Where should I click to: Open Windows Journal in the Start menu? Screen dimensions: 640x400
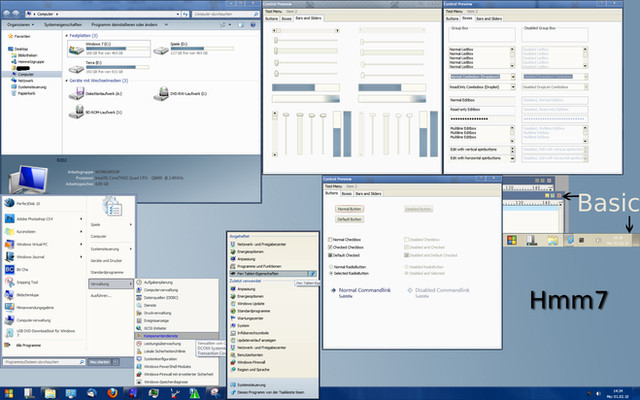pyautogui.click(x=42, y=257)
